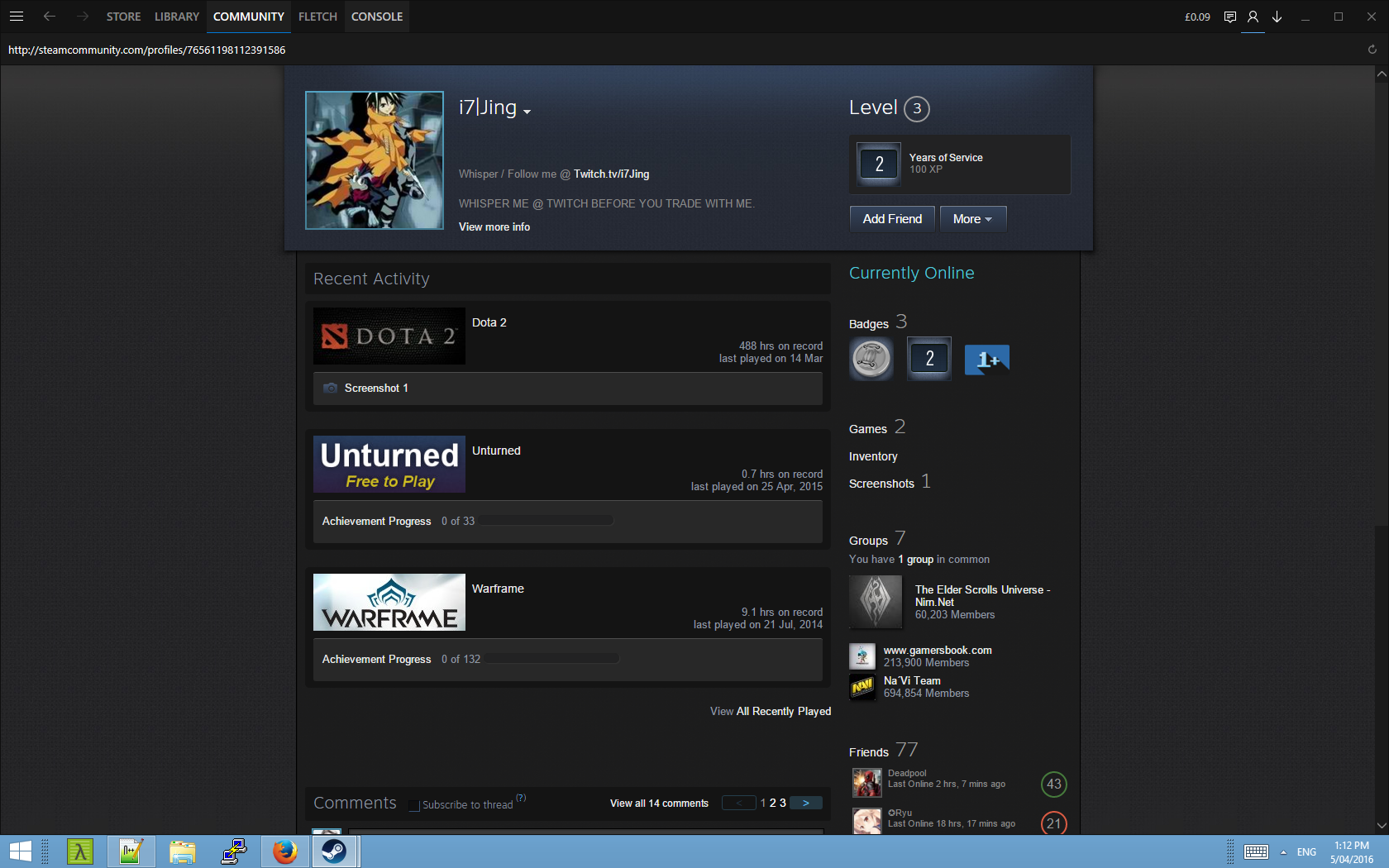Screen dimensions: 1389x868
Task: Click the Add Friend button
Action: coord(892,219)
